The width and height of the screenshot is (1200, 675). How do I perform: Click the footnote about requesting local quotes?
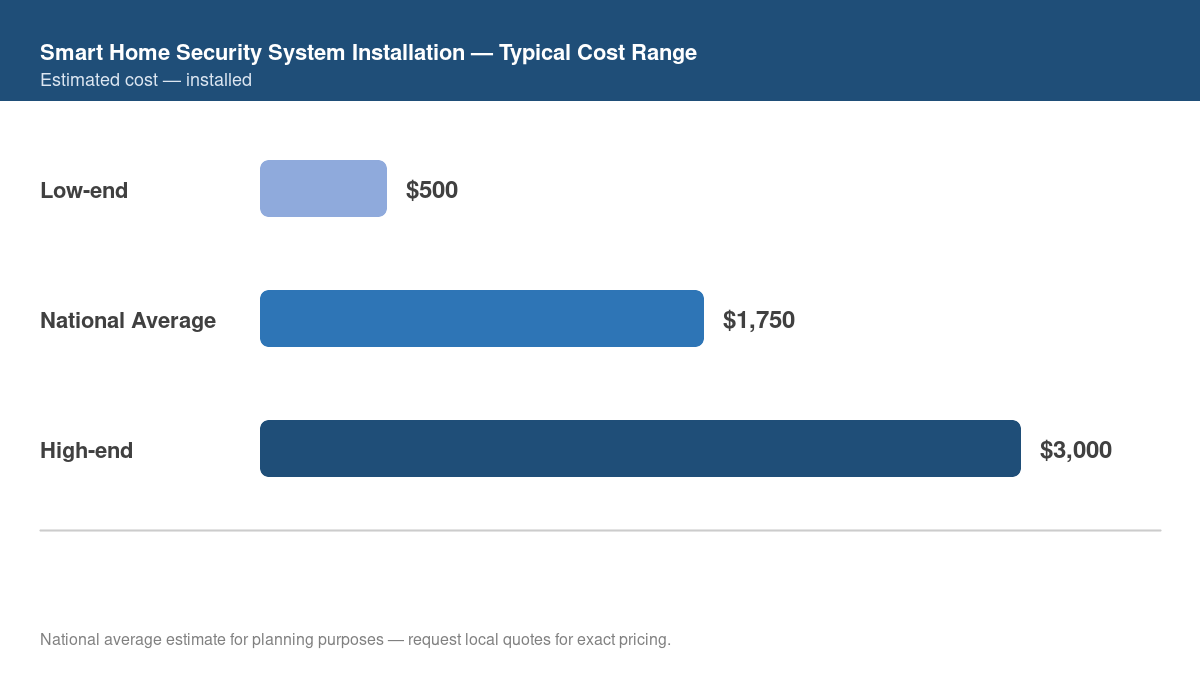(x=355, y=639)
